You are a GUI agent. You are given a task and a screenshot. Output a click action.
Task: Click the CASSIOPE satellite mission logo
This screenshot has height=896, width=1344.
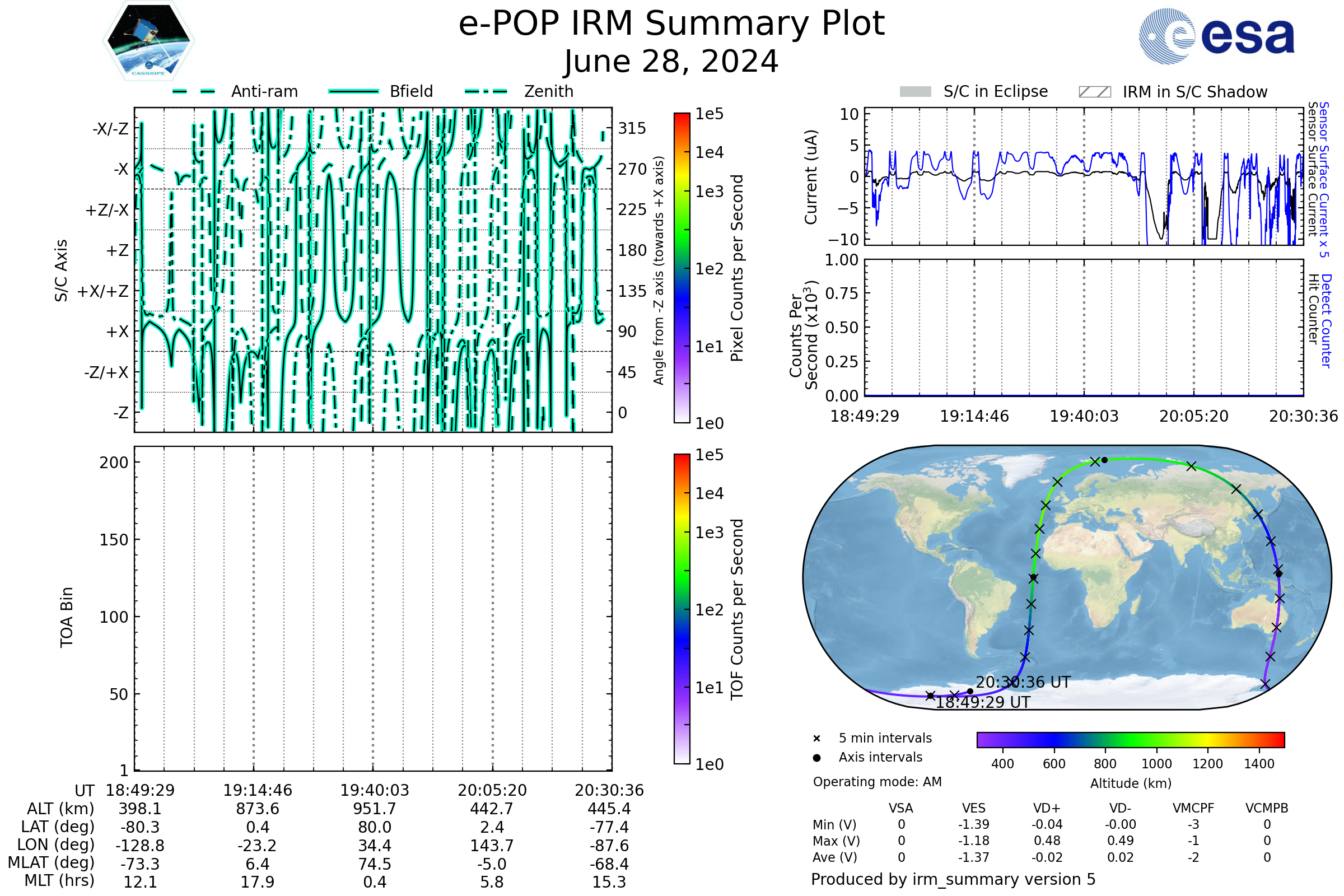coord(148,41)
